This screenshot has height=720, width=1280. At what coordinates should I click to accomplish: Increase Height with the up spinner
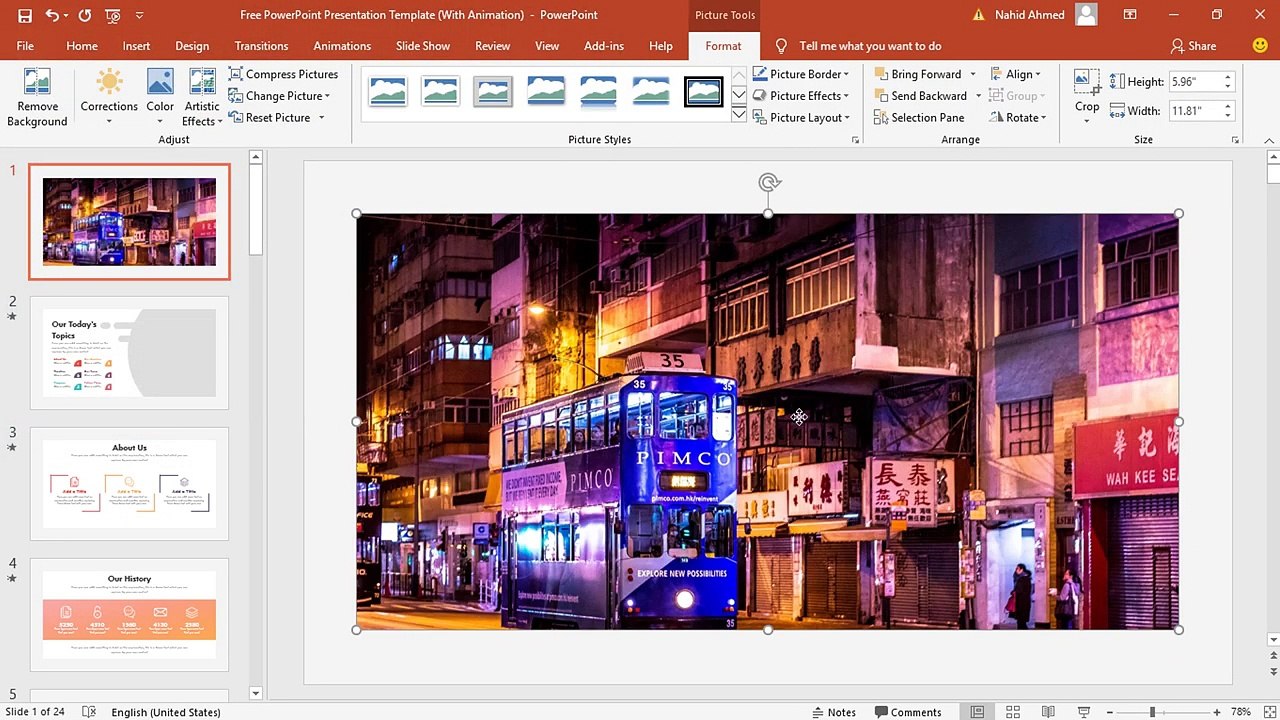click(1228, 77)
